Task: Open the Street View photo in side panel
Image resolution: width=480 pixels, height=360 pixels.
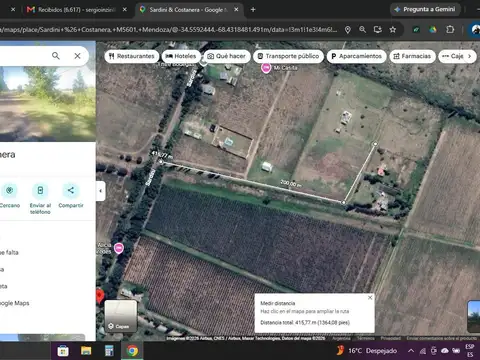Action: [x=48, y=104]
